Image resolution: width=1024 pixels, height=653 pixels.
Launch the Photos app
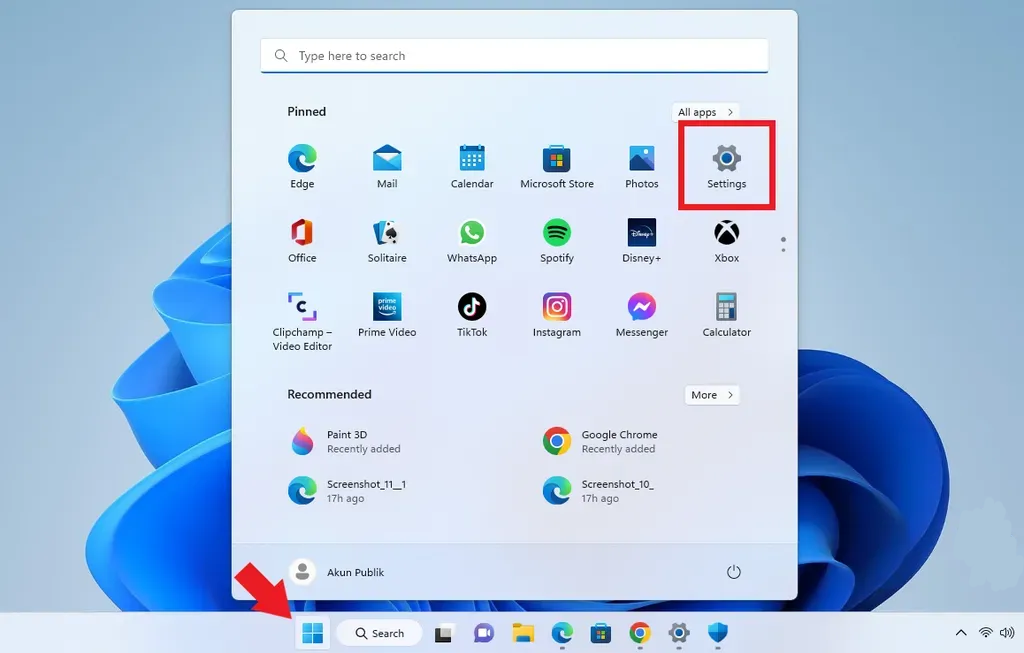(x=641, y=167)
